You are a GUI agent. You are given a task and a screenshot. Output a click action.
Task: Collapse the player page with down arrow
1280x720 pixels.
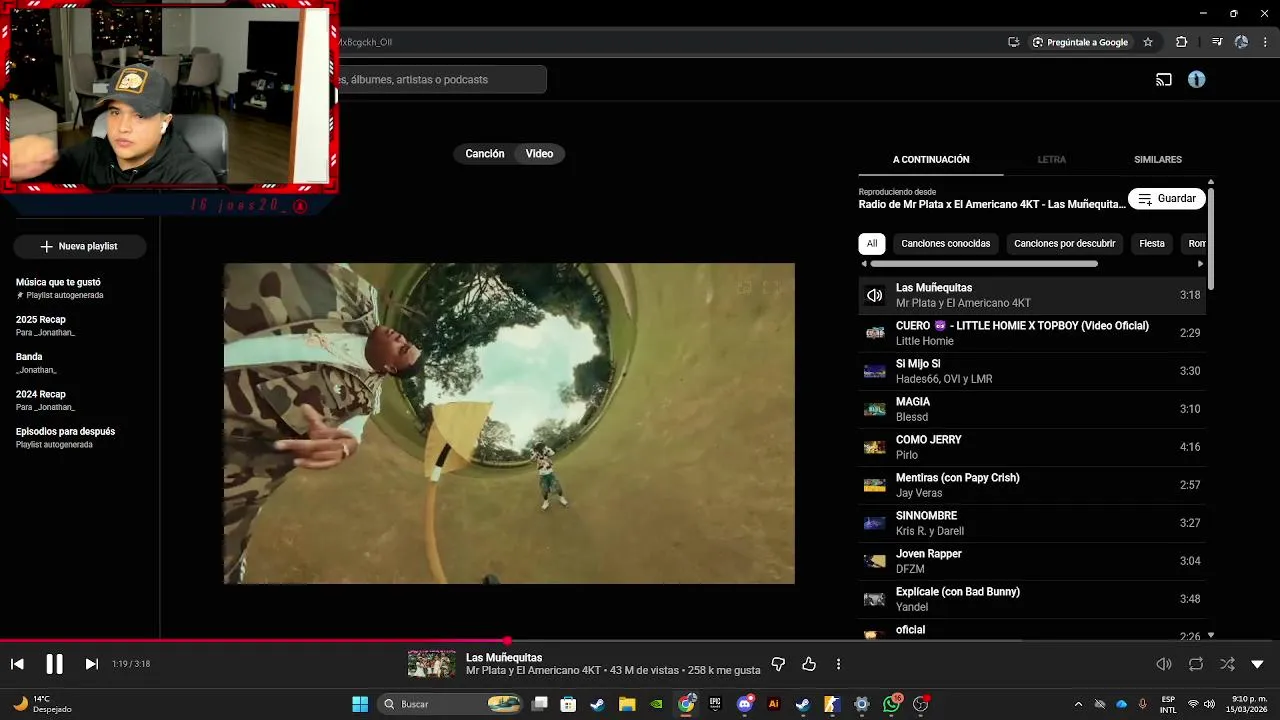1258,664
